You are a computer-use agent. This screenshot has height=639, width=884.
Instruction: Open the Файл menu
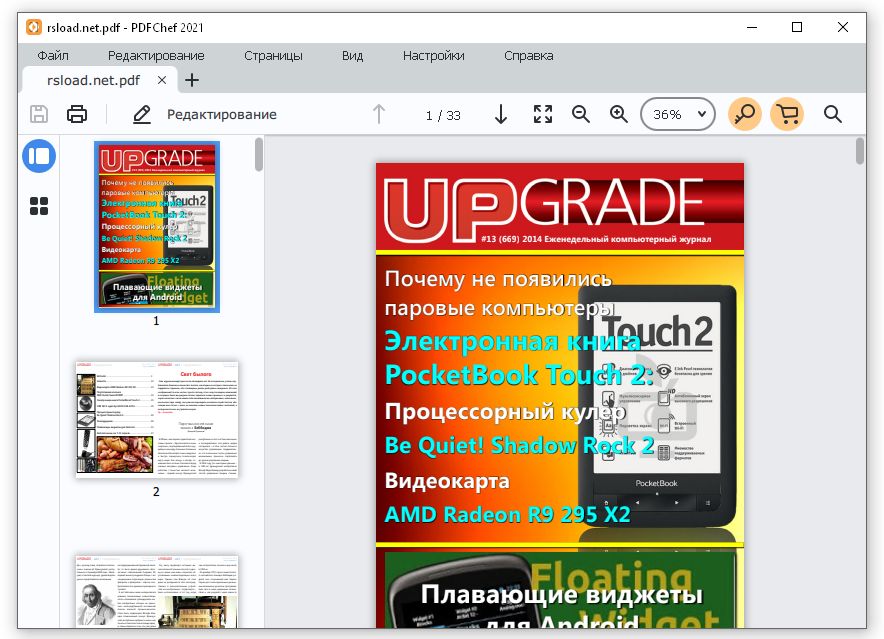click(54, 56)
